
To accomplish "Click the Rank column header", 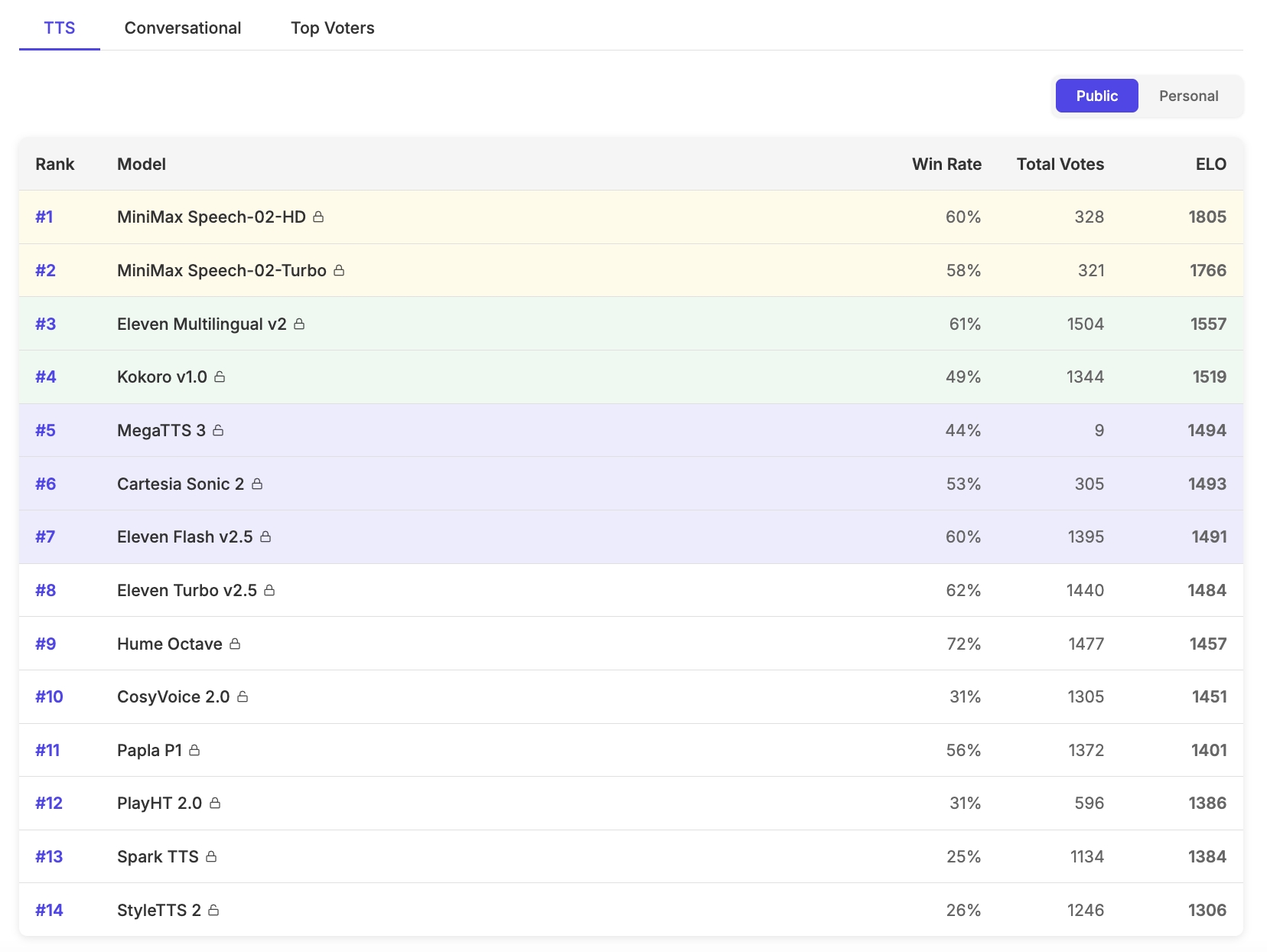I will pos(55,164).
